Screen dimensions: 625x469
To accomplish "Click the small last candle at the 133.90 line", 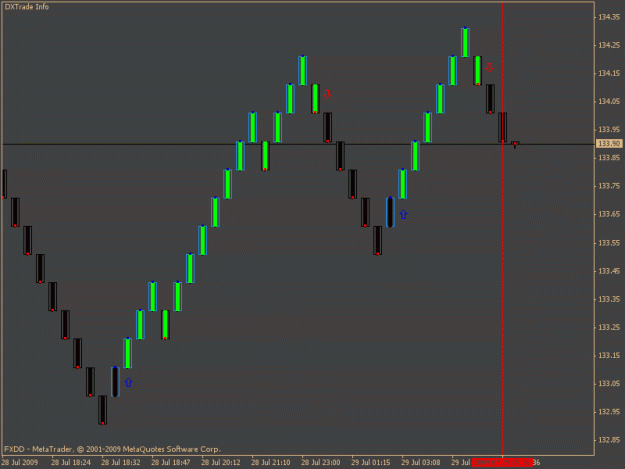I will click(x=515, y=144).
